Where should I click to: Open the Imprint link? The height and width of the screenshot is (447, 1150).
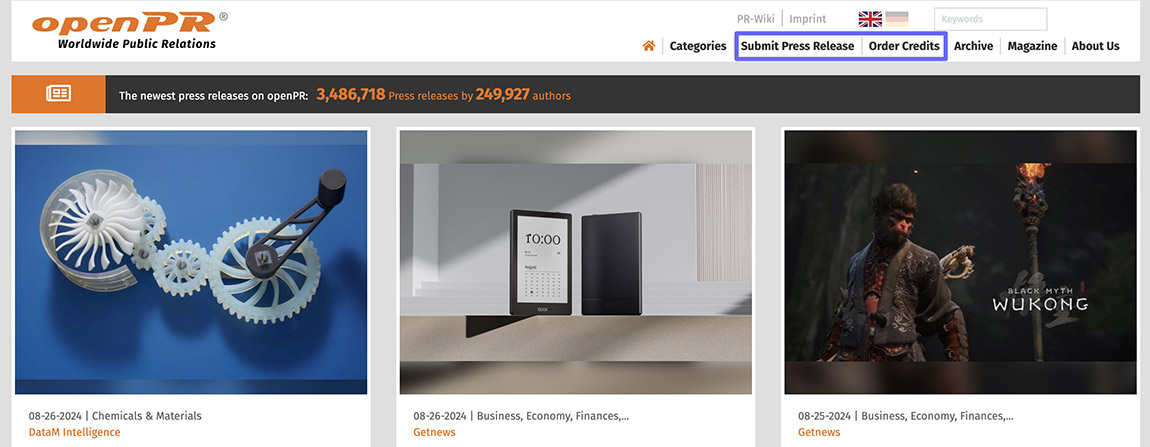coord(807,19)
